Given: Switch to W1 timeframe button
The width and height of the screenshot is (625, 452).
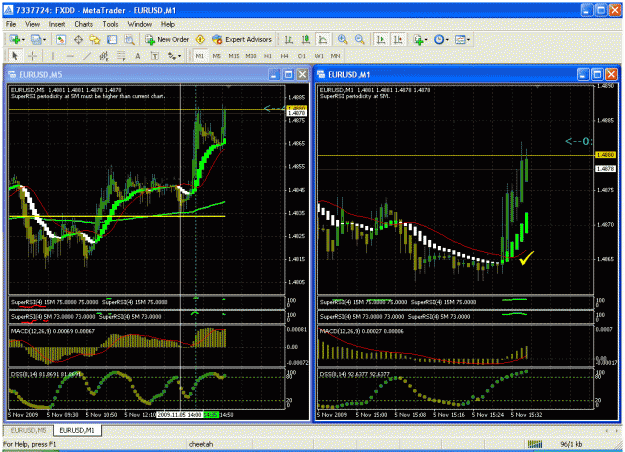Looking at the screenshot, I should click(x=319, y=56).
